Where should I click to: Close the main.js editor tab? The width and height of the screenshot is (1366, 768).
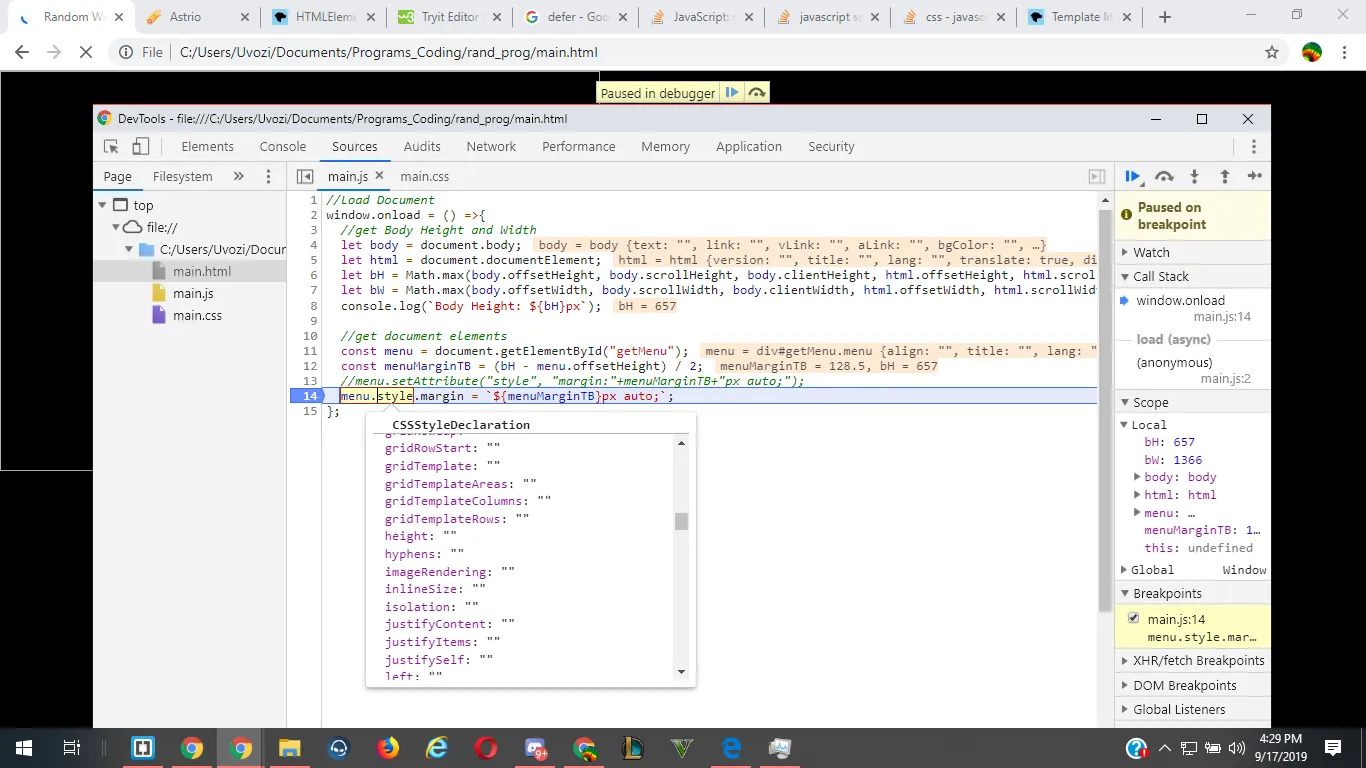click(379, 176)
